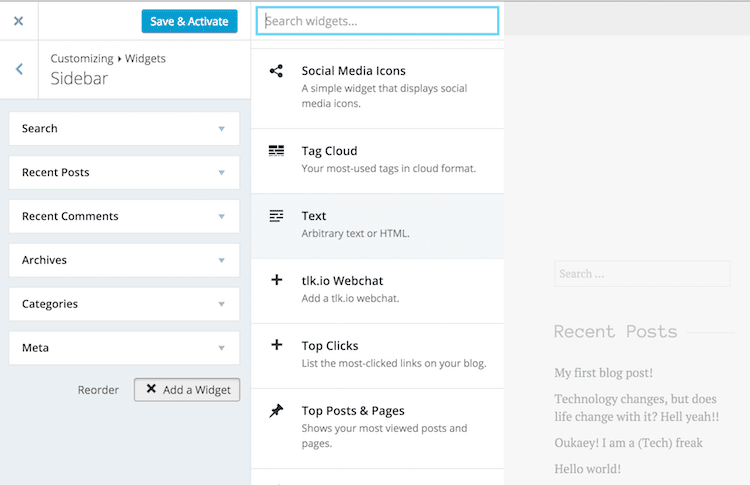Viewport: 750px width, 485px height.
Task: Click the Recent Comments widget label
Action: [x=70, y=216]
